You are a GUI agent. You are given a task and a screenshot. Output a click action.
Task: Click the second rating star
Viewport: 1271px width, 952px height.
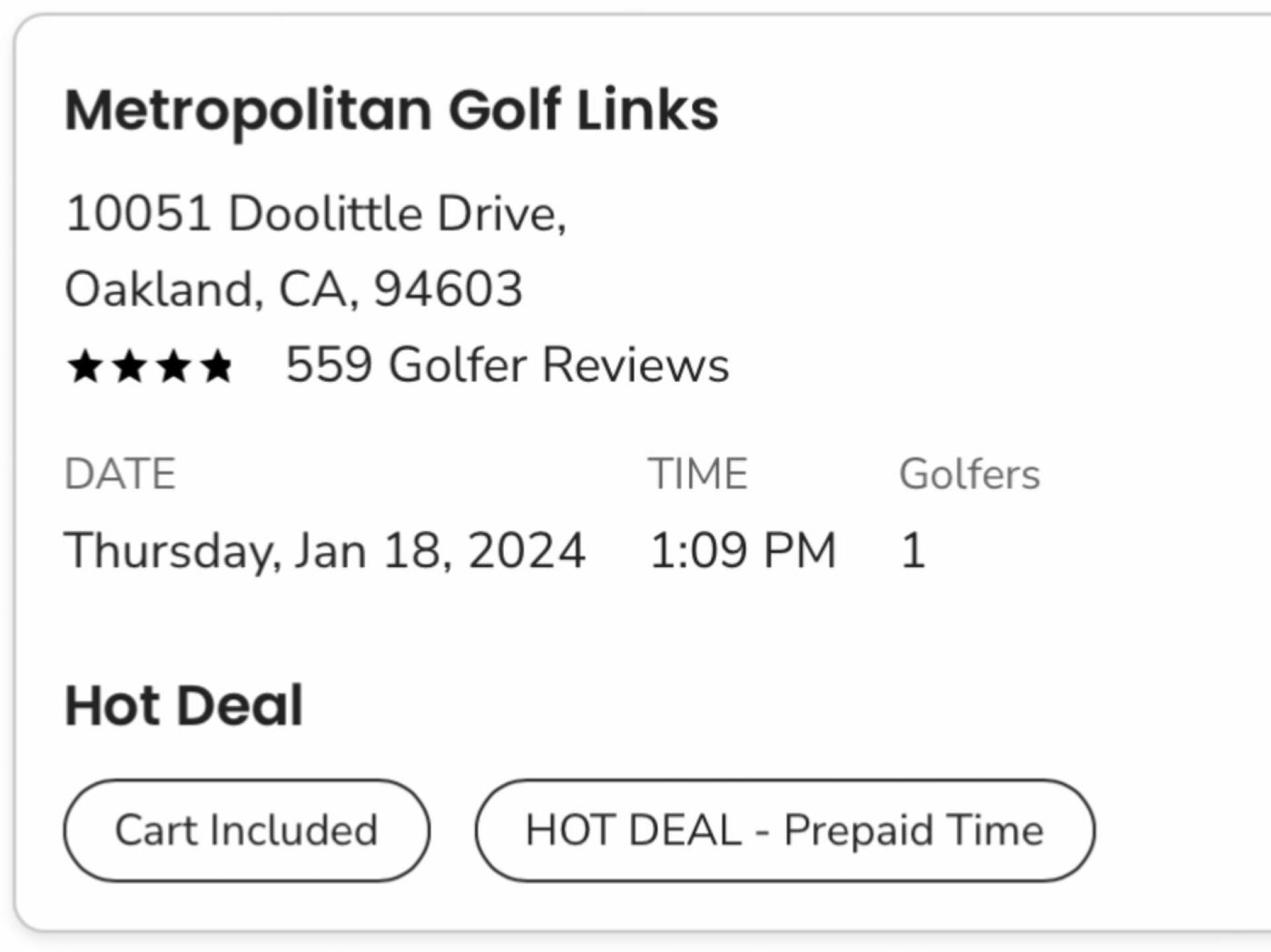pyautogui.click(x=130, y=368)
